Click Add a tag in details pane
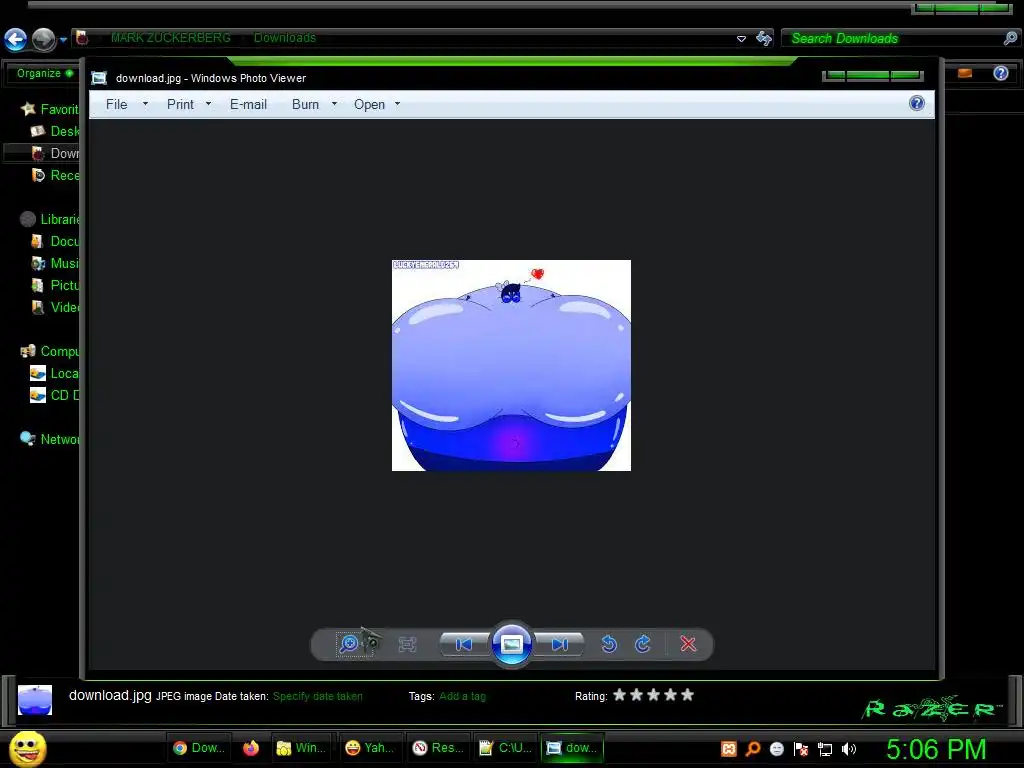This screenshot has height=768, width=1024. click(462, 696)
